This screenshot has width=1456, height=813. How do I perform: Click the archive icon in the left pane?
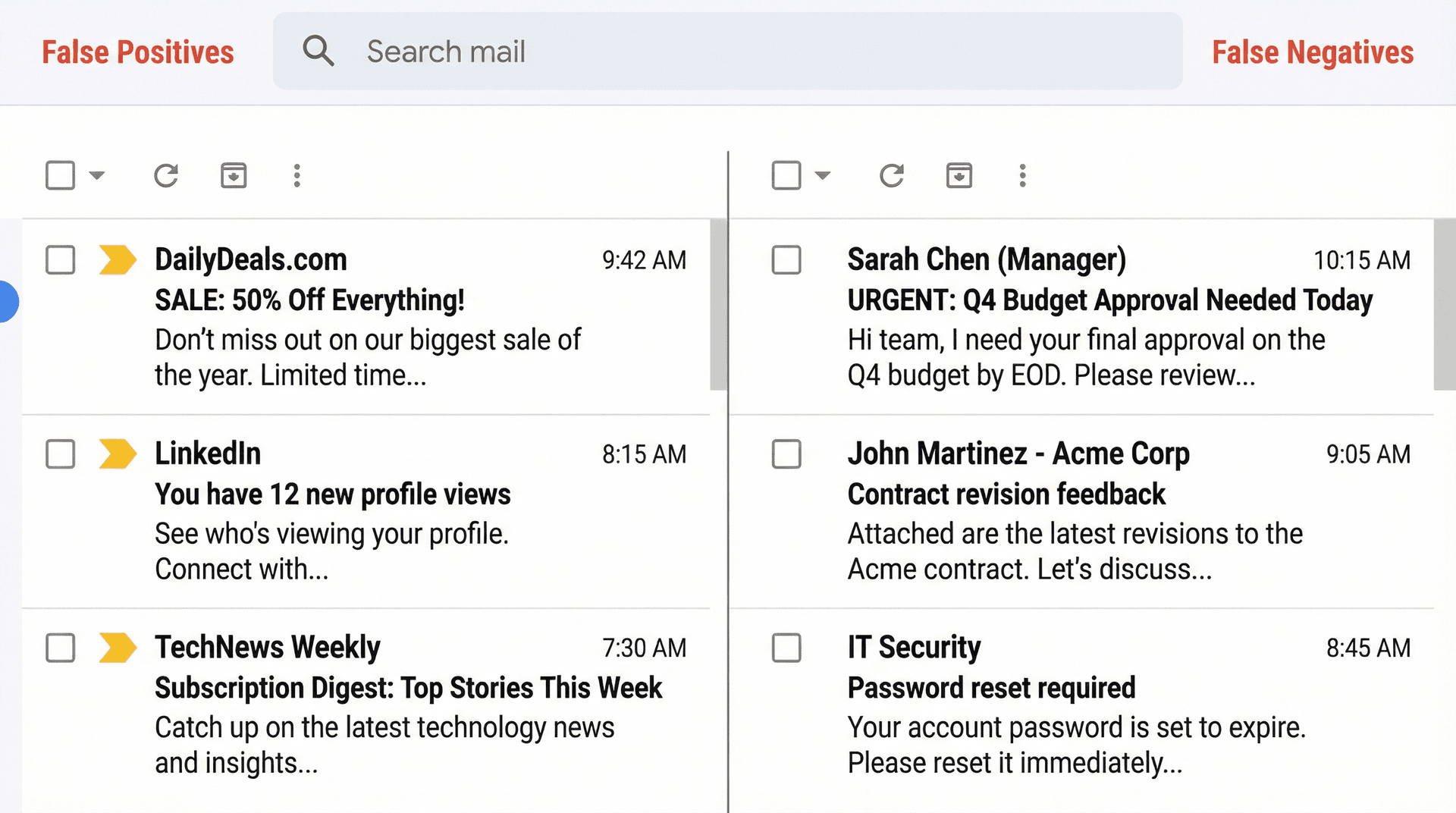coord(234,175)
